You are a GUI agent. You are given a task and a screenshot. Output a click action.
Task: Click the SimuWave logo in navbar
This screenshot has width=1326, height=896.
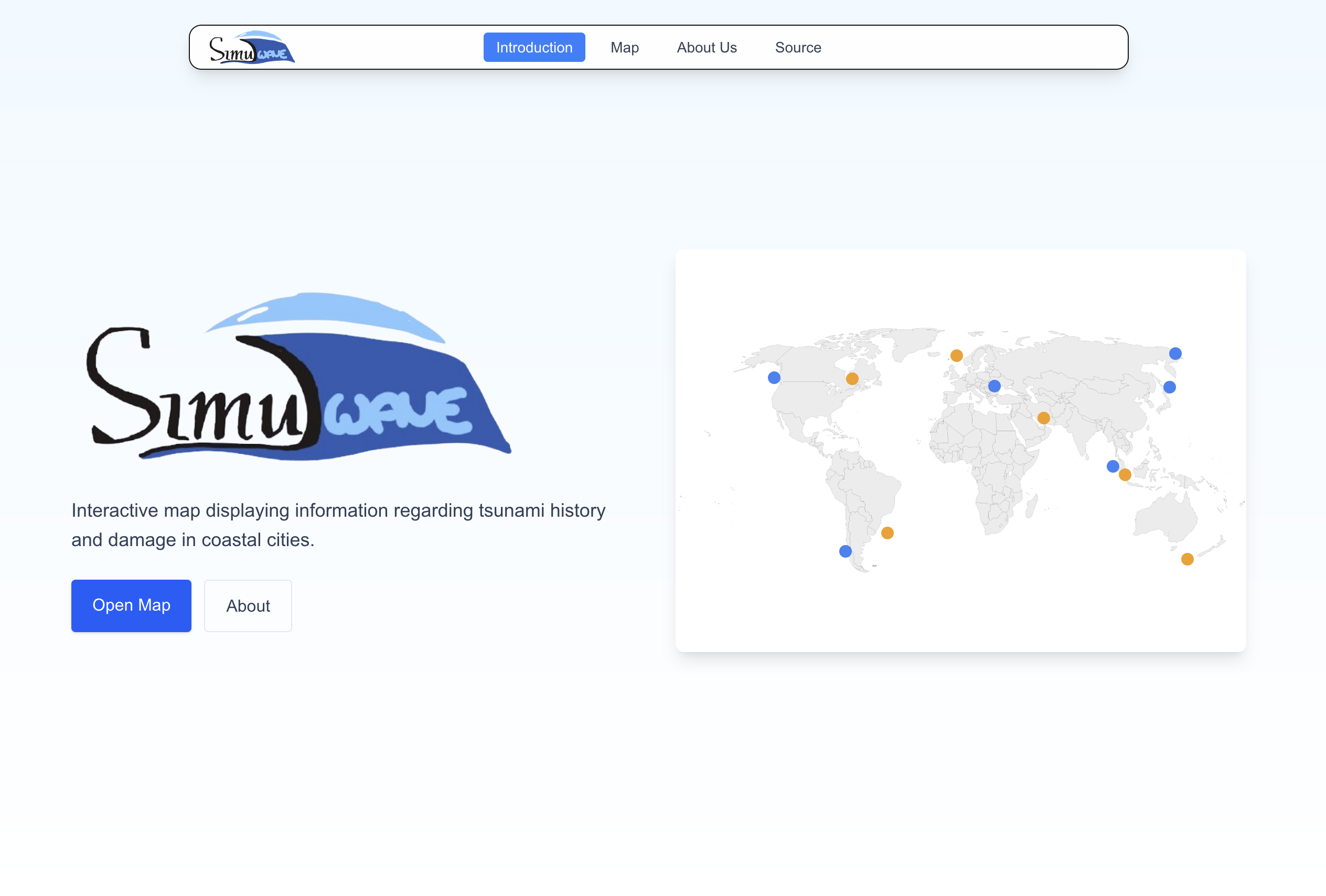(x=252, y=47)
